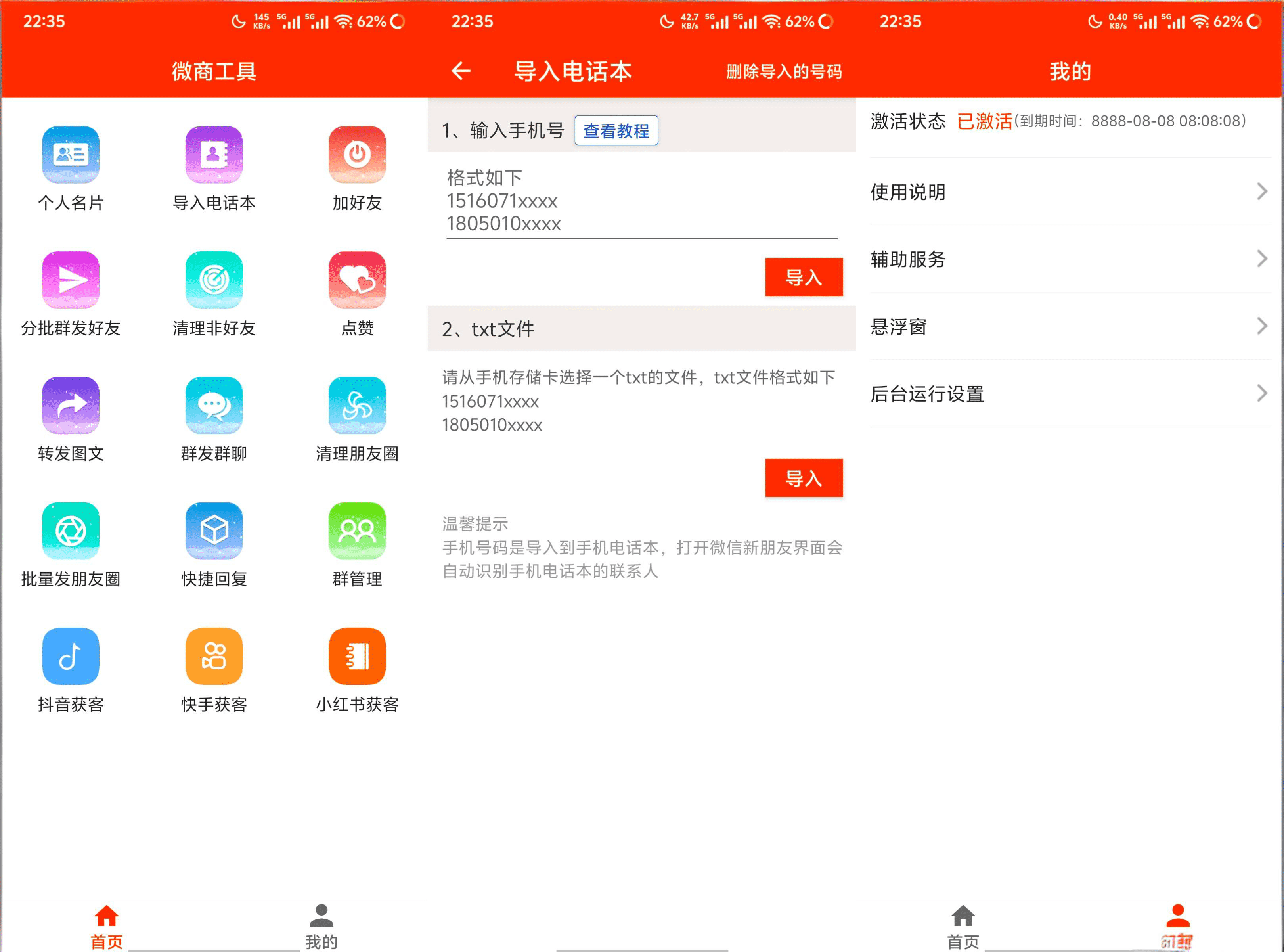This screenshot has height=952, width=1284.
Task: Expand the 悬浮窗 row chevron
Action: 1261,326
